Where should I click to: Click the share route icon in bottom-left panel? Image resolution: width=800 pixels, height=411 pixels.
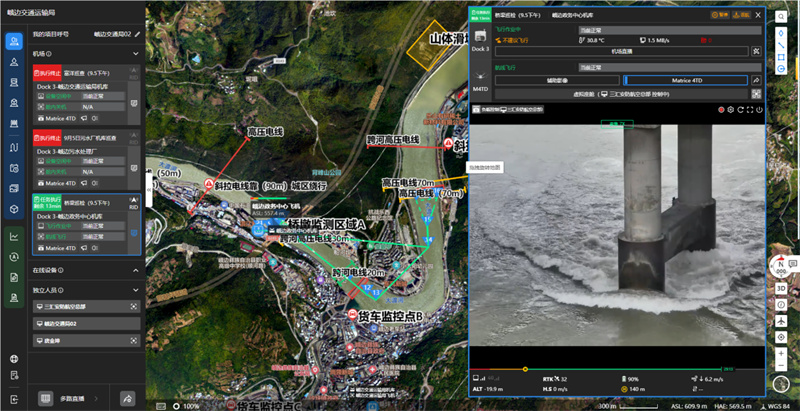point(127,399)
